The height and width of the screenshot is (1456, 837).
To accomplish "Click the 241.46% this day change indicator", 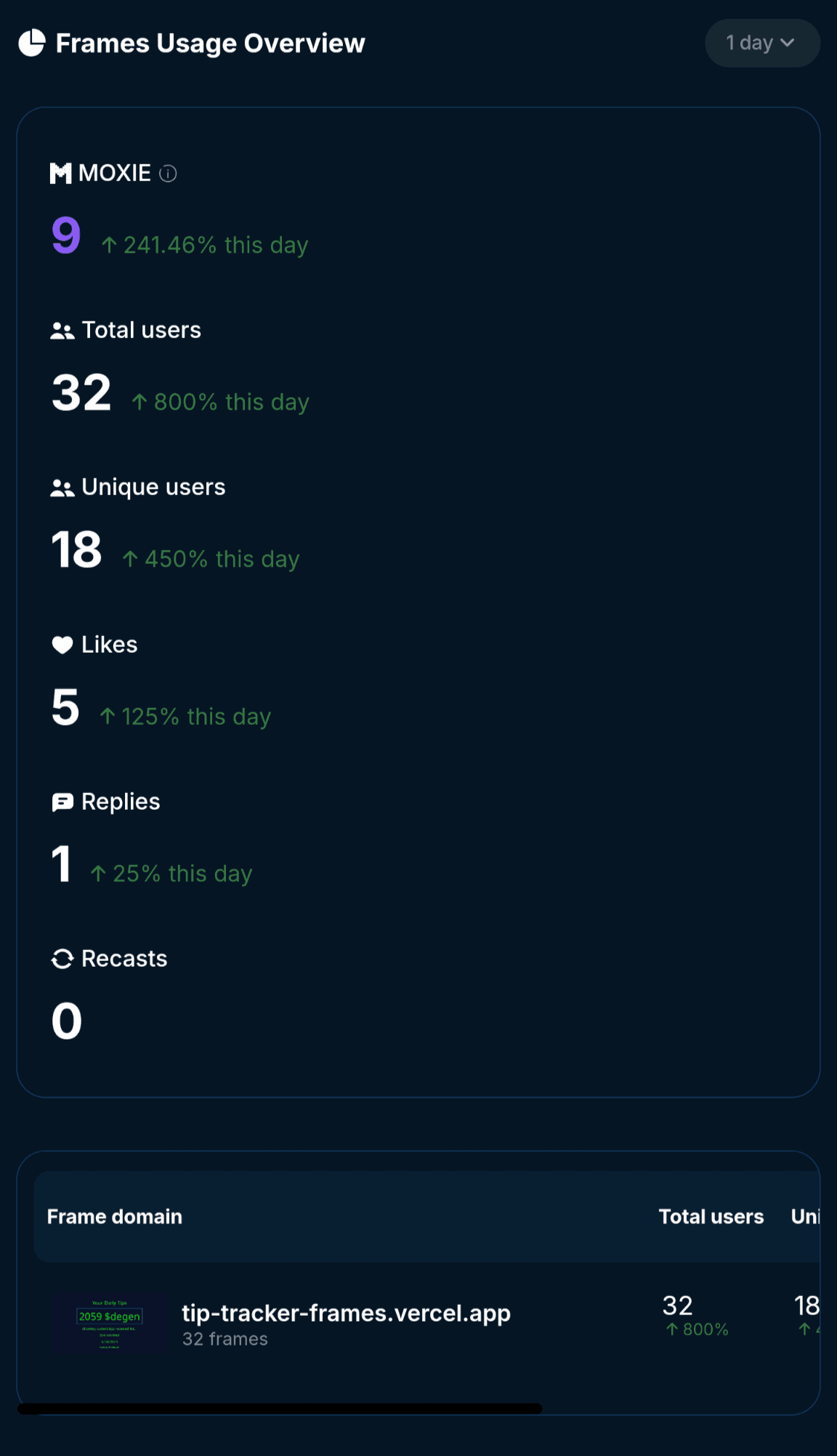I will pyautogui.click(x=205, y=246).
